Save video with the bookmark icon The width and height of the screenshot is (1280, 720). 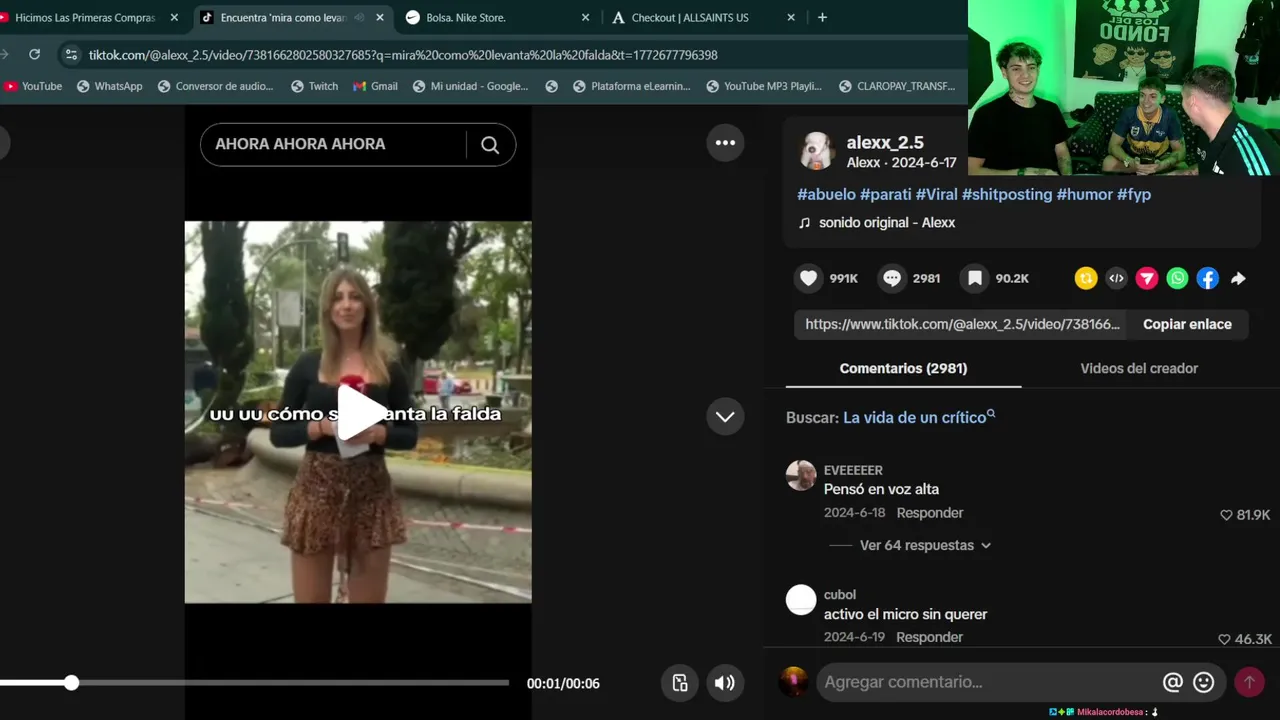[x=974, y=278]
